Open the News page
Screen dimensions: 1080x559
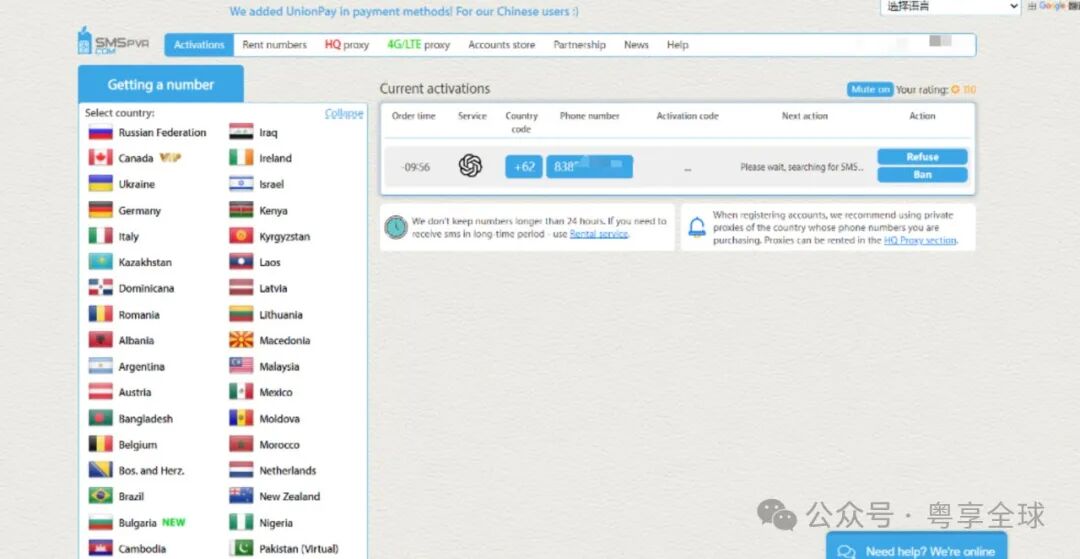tap(636, 45)
